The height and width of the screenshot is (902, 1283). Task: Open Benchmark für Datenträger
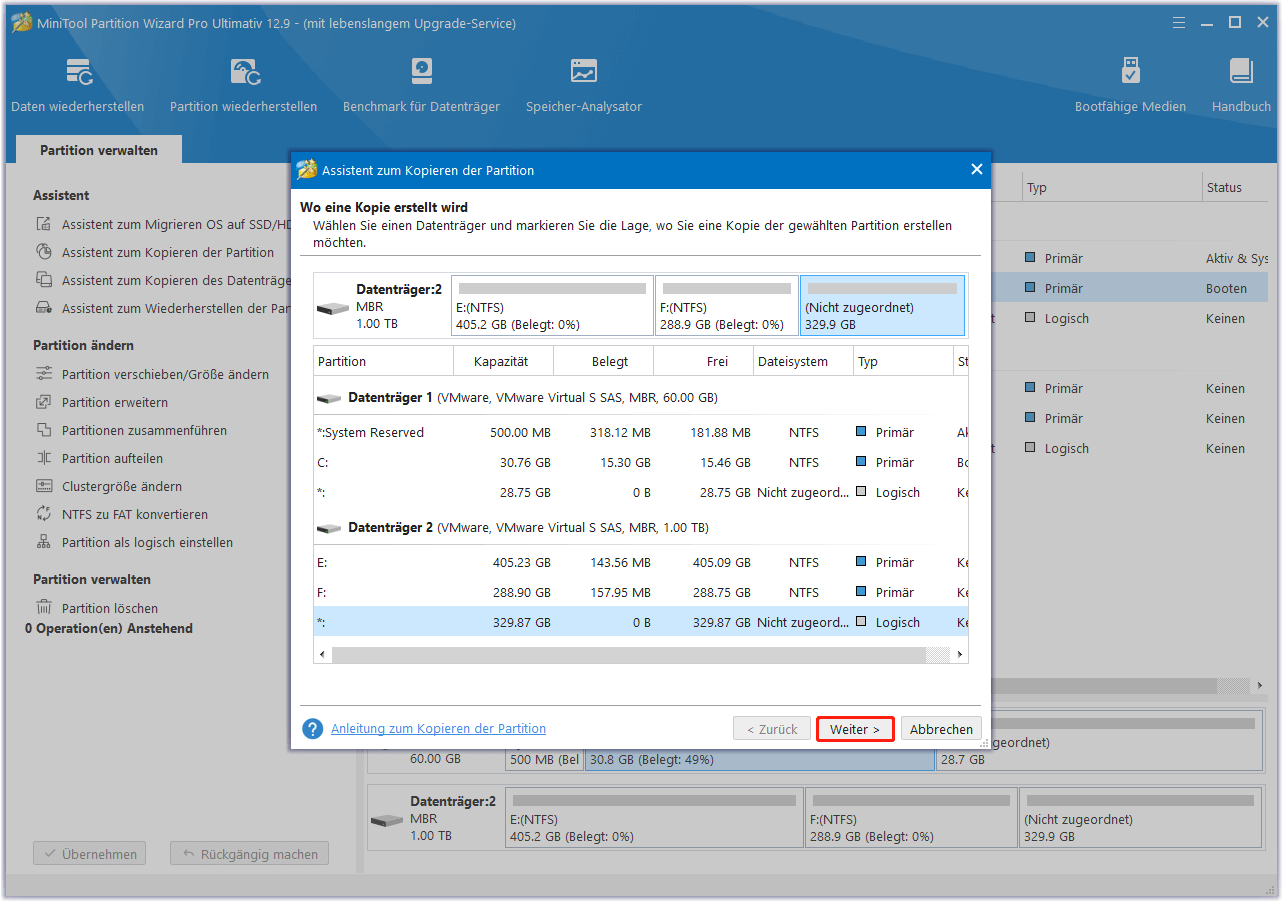pyautogui.click(x=421, y=85)
